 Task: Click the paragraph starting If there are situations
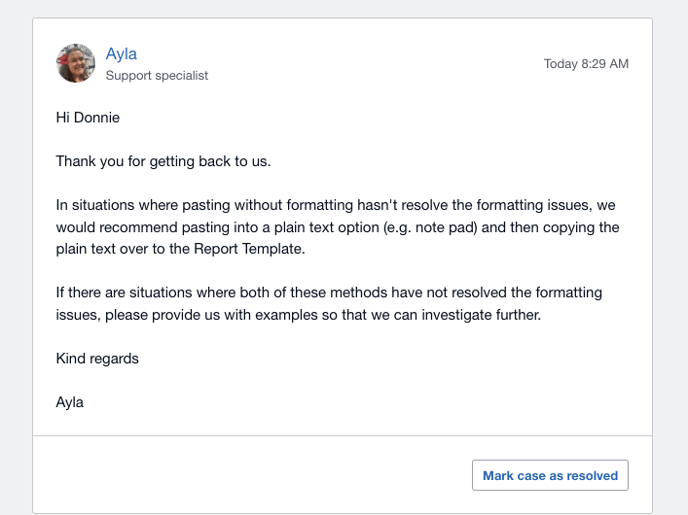pyautogui.click(x=329, y=304)
